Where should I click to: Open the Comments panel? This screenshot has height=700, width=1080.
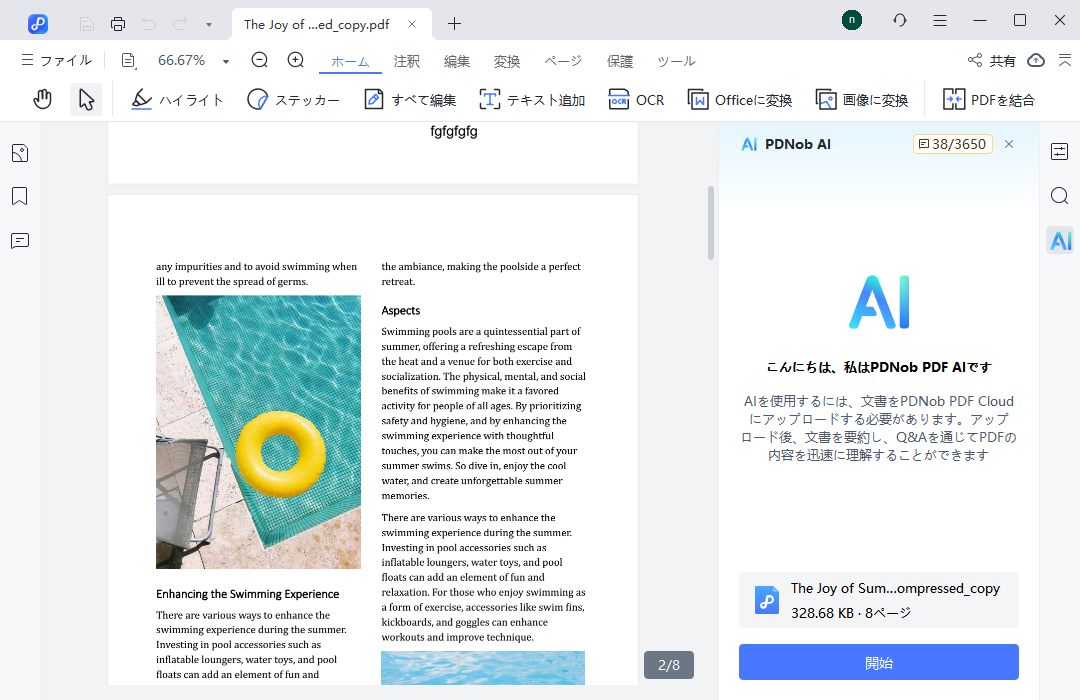click(x=19, y=240)
